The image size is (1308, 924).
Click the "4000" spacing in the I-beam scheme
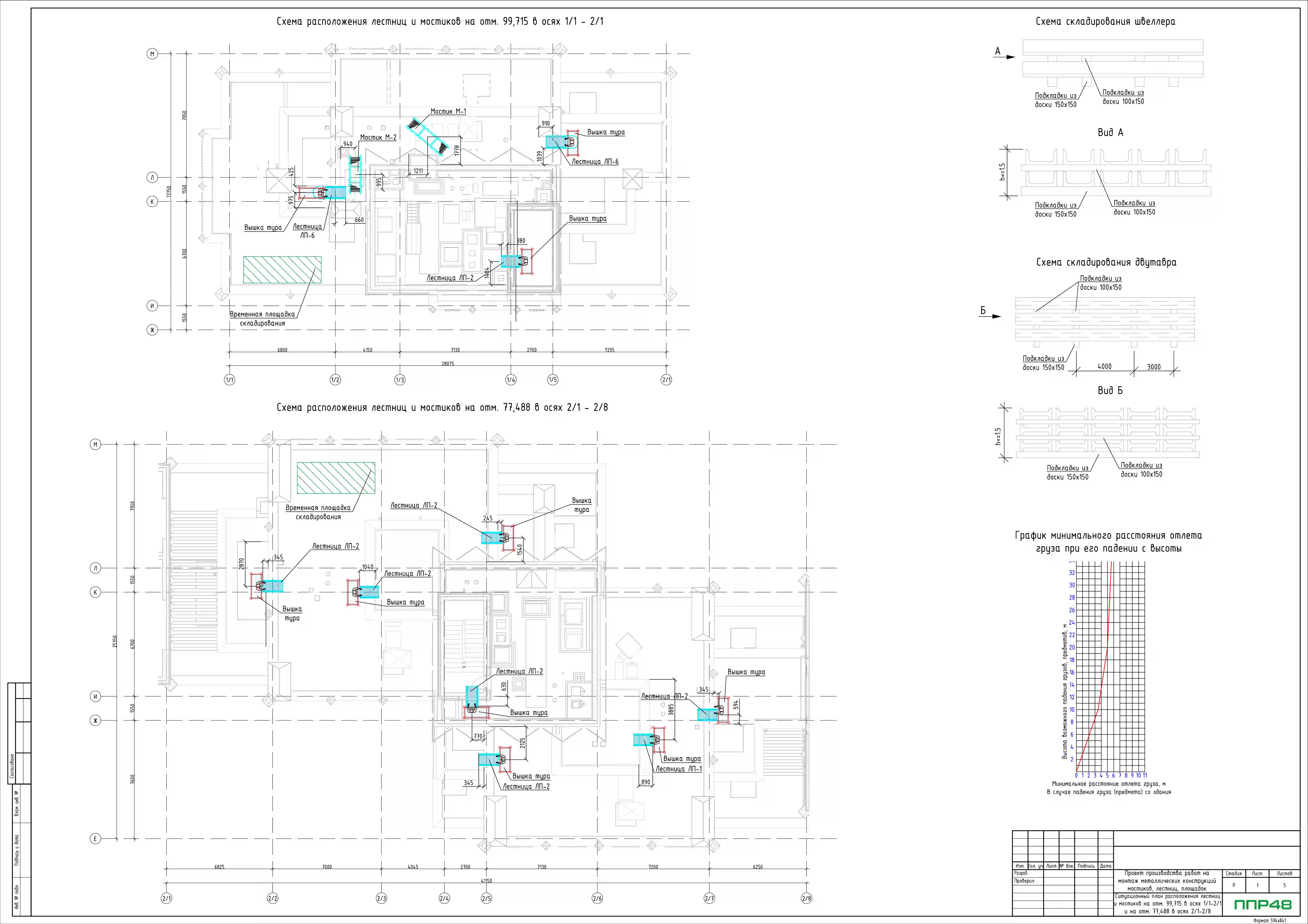click(1105, 367)
